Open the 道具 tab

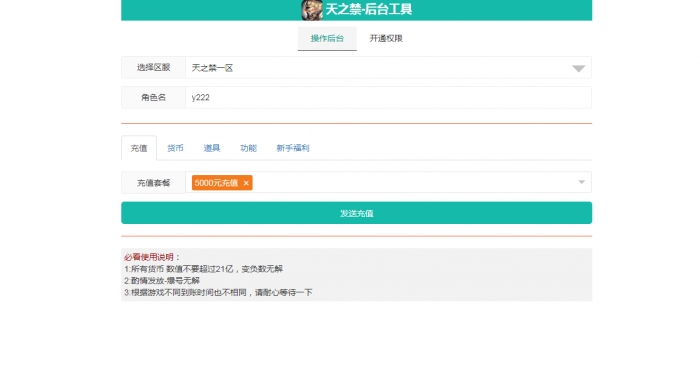coord(212,148)
